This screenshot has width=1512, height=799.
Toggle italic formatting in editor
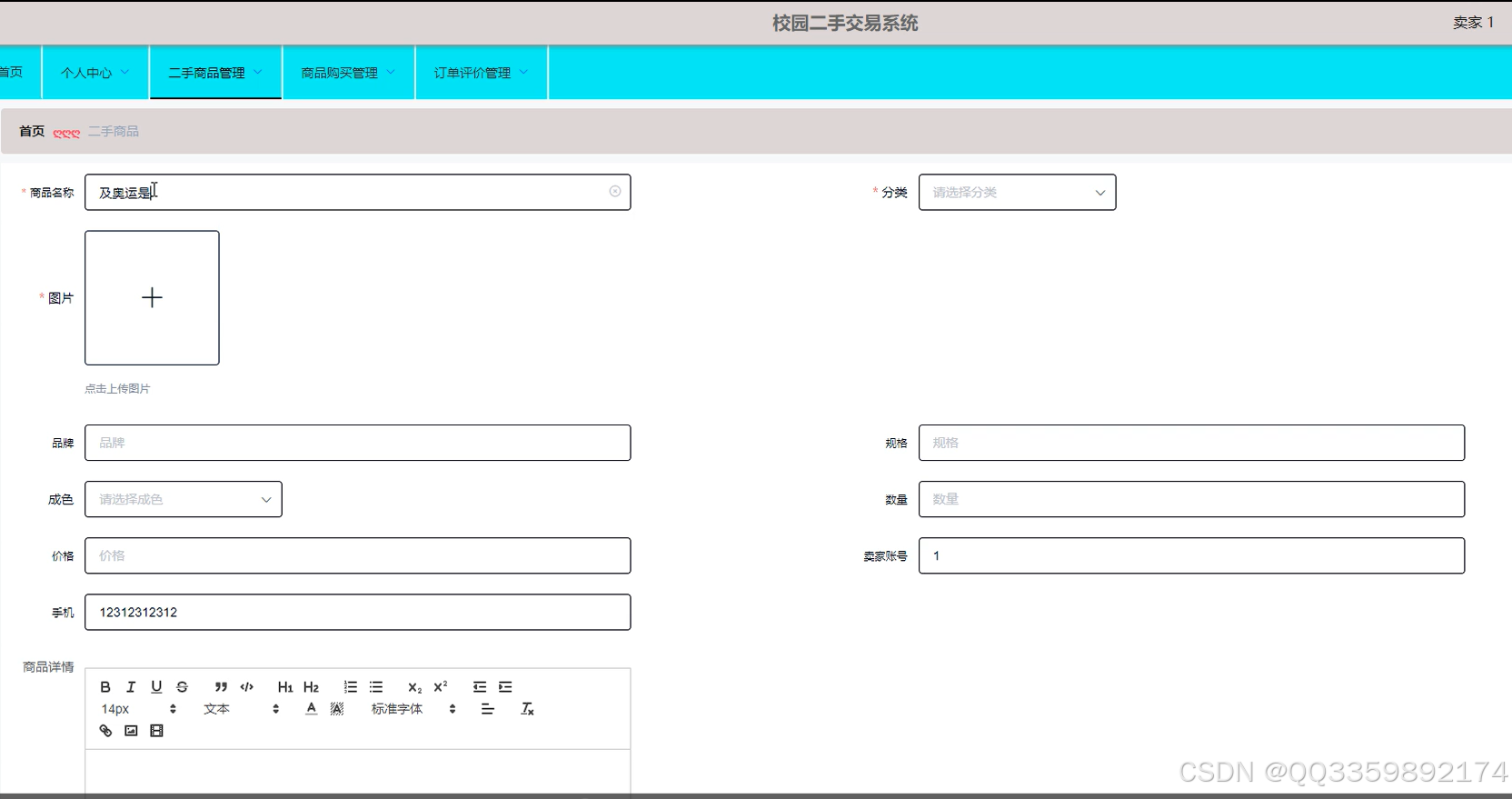click(131, 687)
